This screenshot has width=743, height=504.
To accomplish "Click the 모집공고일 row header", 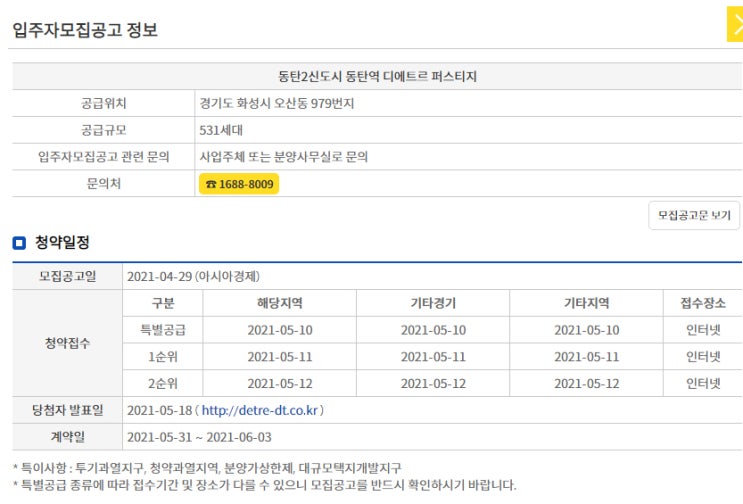I will pos(67,276).
